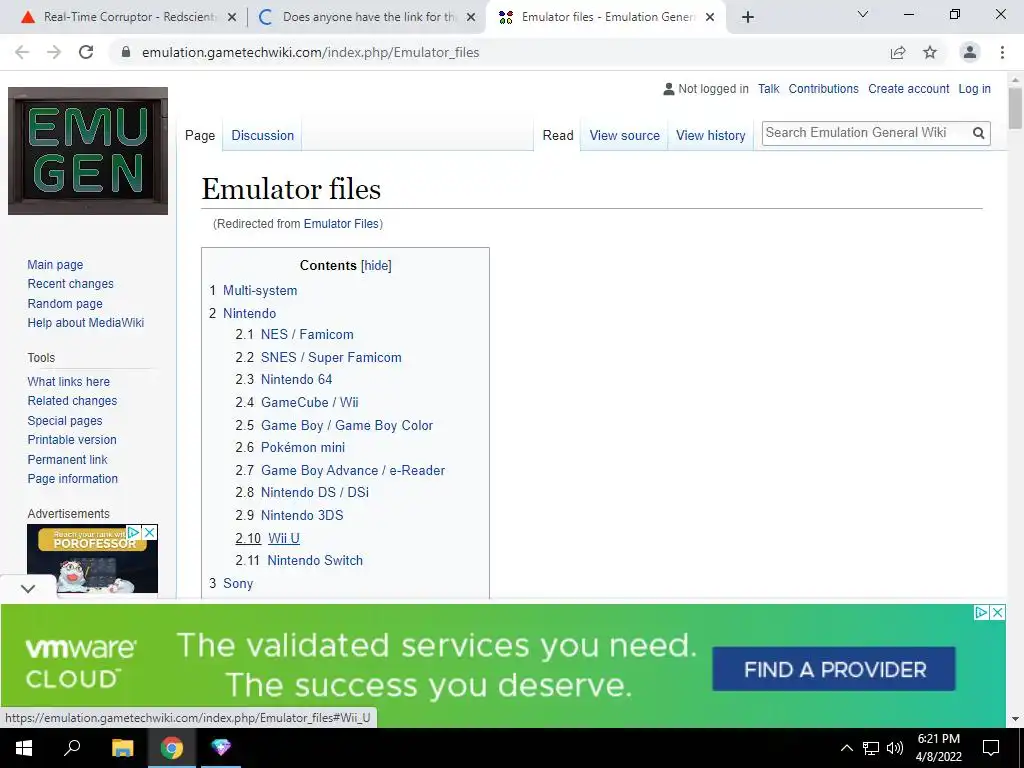Open the tab search chevron
The width and height of the screenshot is (1024, 768).
click(862, 14)
